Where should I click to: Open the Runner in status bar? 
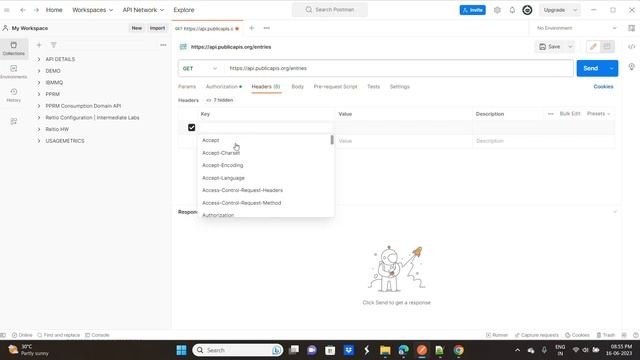pos(497,335)
